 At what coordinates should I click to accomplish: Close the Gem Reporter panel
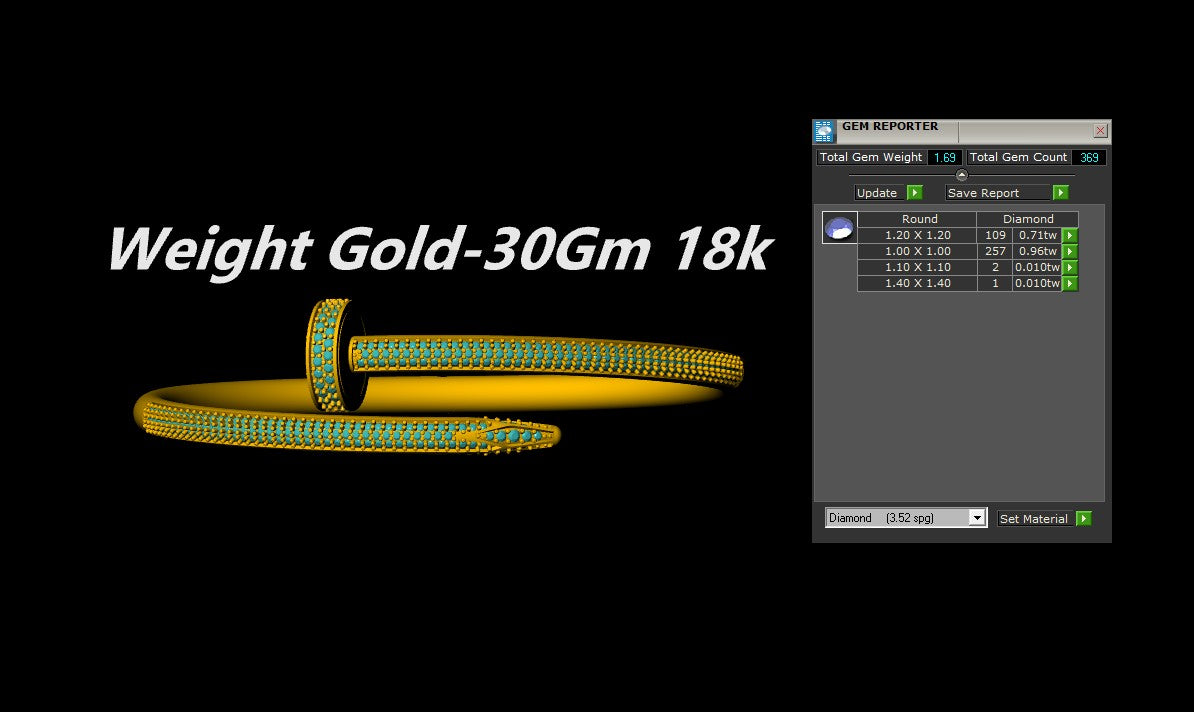point(1100,131)
